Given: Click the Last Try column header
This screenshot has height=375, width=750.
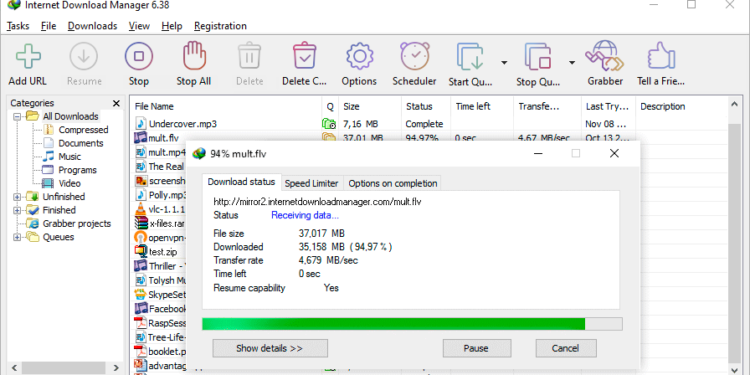Looking at the screenshot, I should (x=608, y=107).
